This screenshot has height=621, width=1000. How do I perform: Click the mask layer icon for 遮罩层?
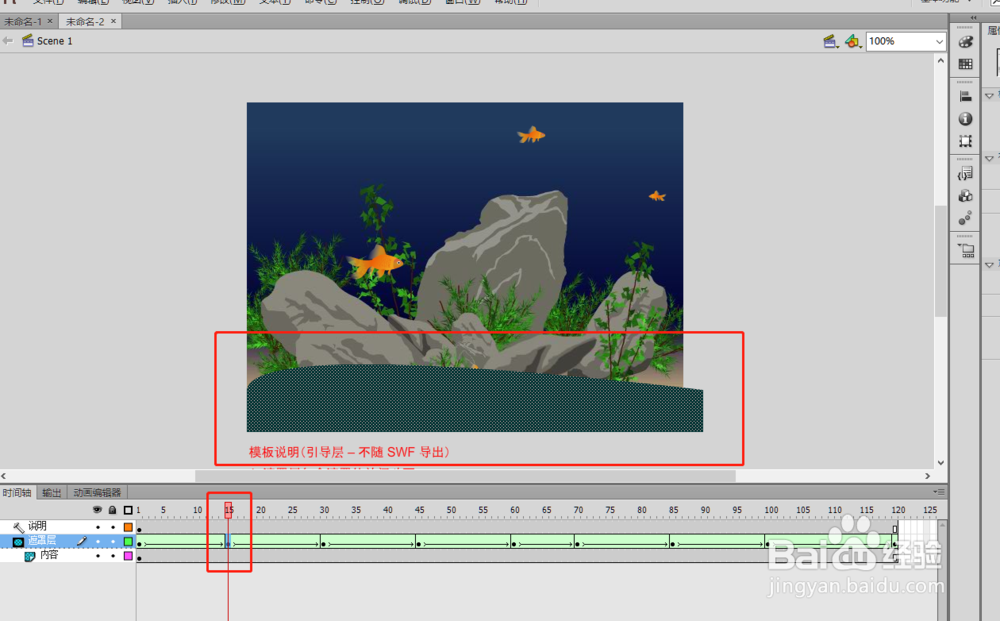[x=18, y=542]
